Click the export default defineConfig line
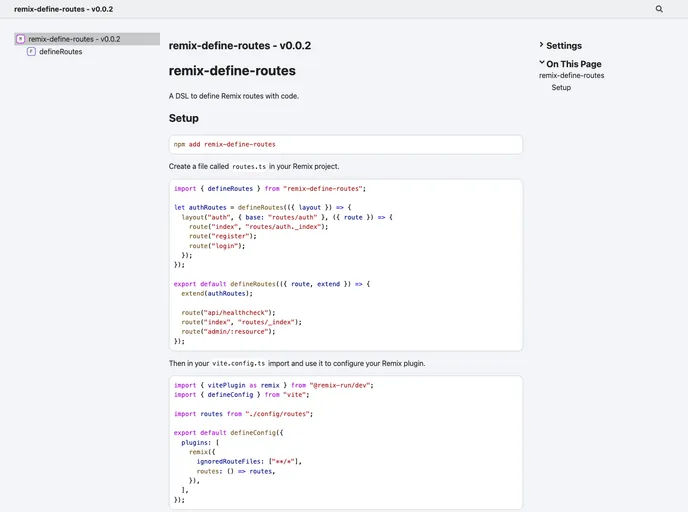This screenshot has height=512, width=688. pyautogui.click(x=228, y=433)
